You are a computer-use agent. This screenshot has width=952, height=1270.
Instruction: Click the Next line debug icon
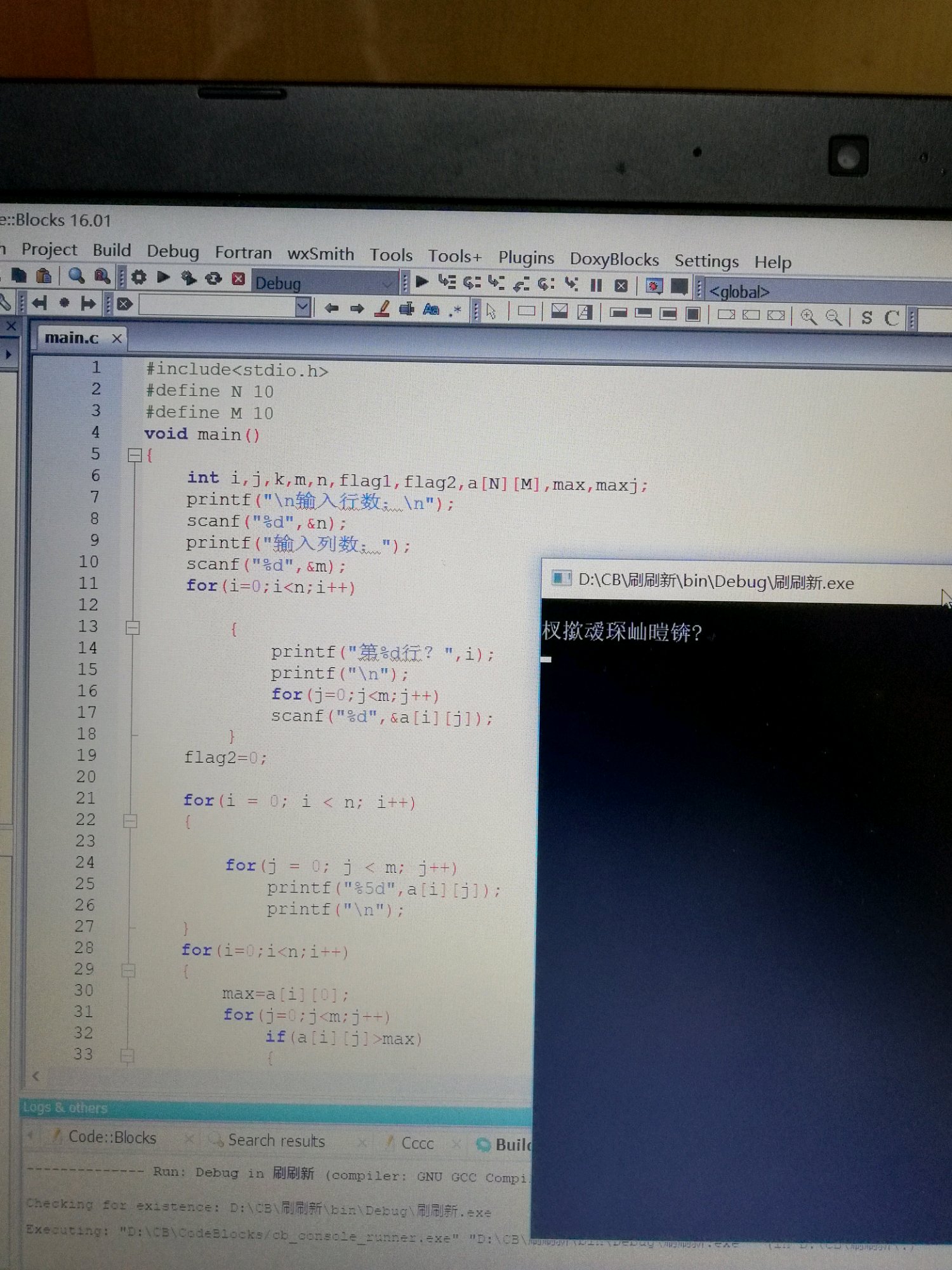(x=472, y=283)
